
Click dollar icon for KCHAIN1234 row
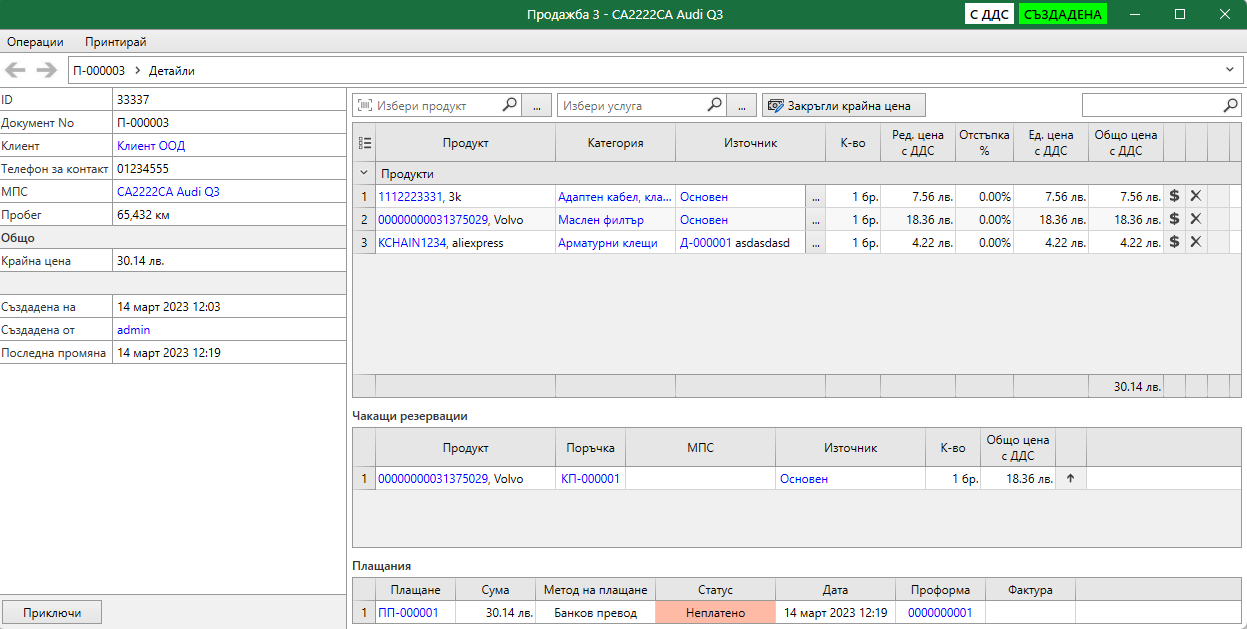click(1175, 242)
